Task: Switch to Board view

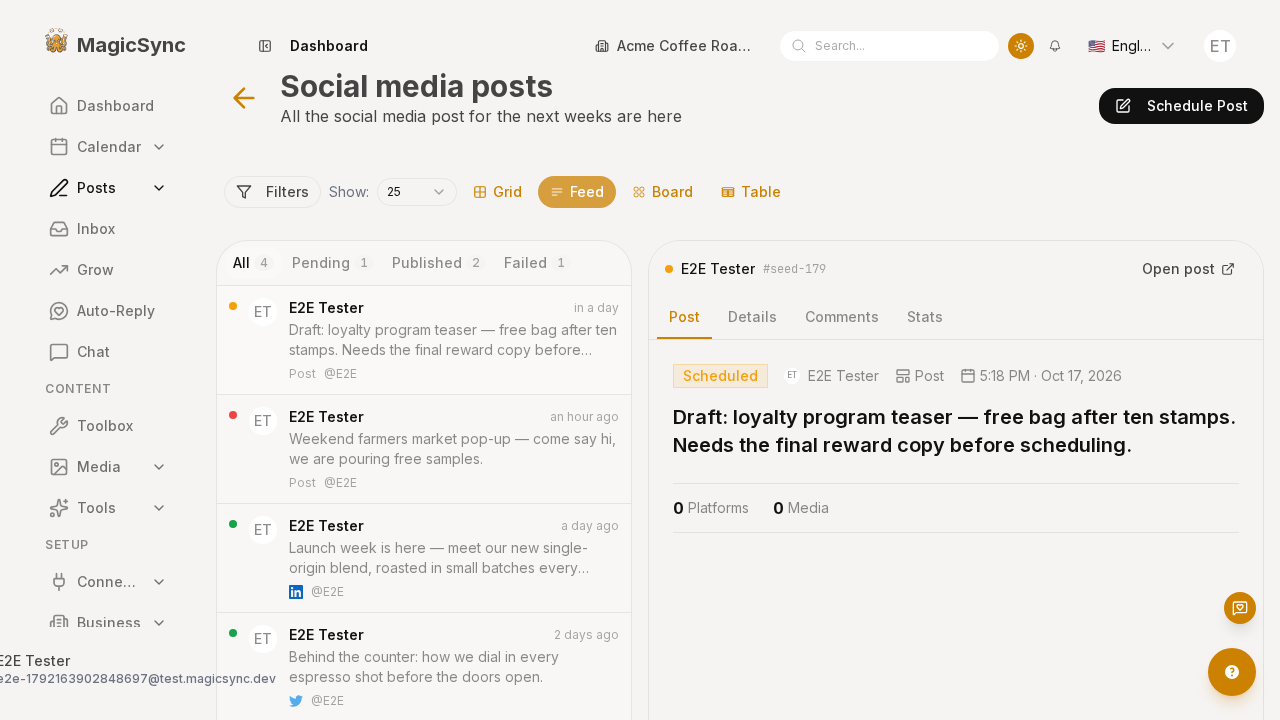Action: [x=663, y=192]
